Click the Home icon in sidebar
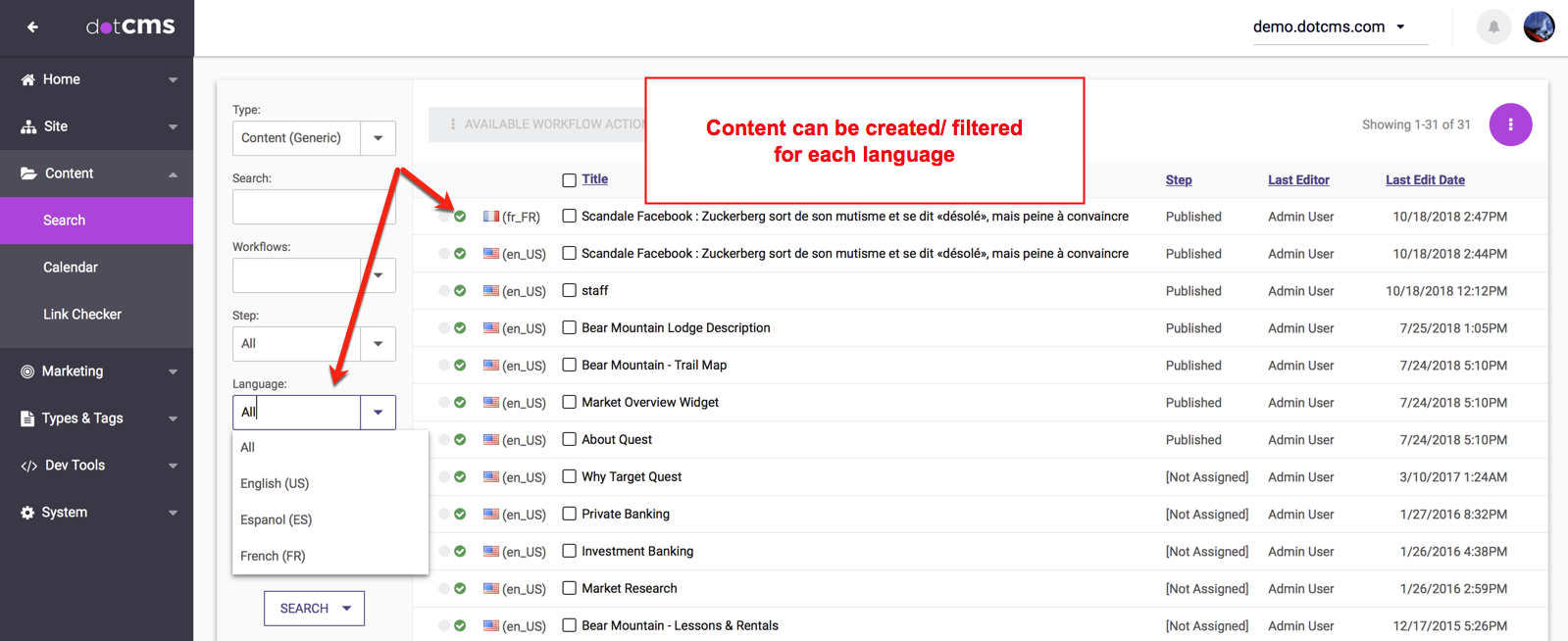Image resolution: width=1568 pixels, height=641 pixels. click(27, 79)
